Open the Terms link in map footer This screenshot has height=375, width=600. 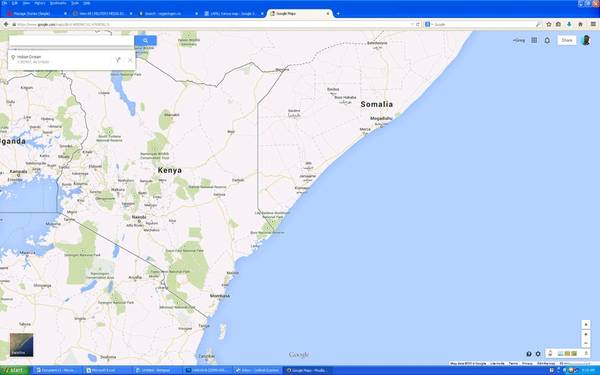(x=513, y=364)
